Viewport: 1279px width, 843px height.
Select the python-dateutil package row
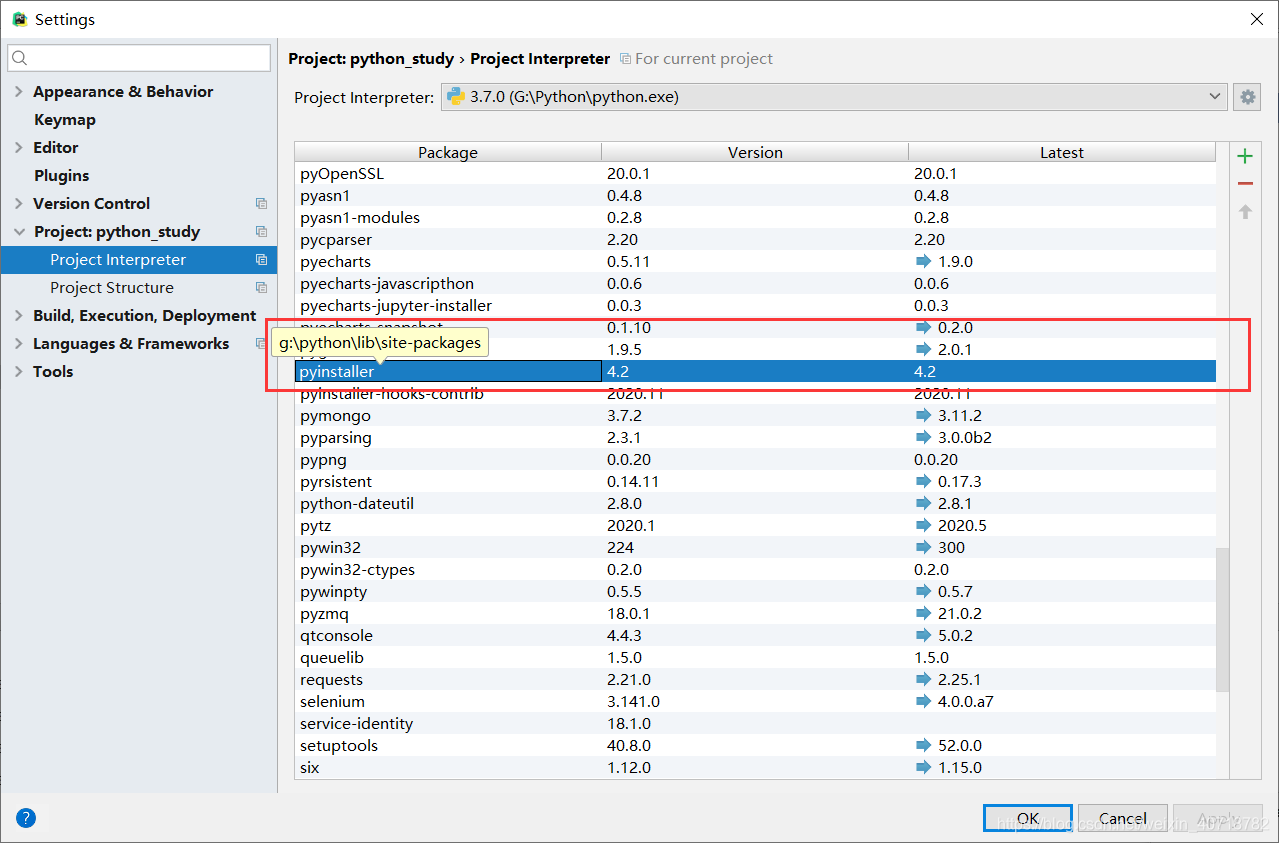[755, 503]
